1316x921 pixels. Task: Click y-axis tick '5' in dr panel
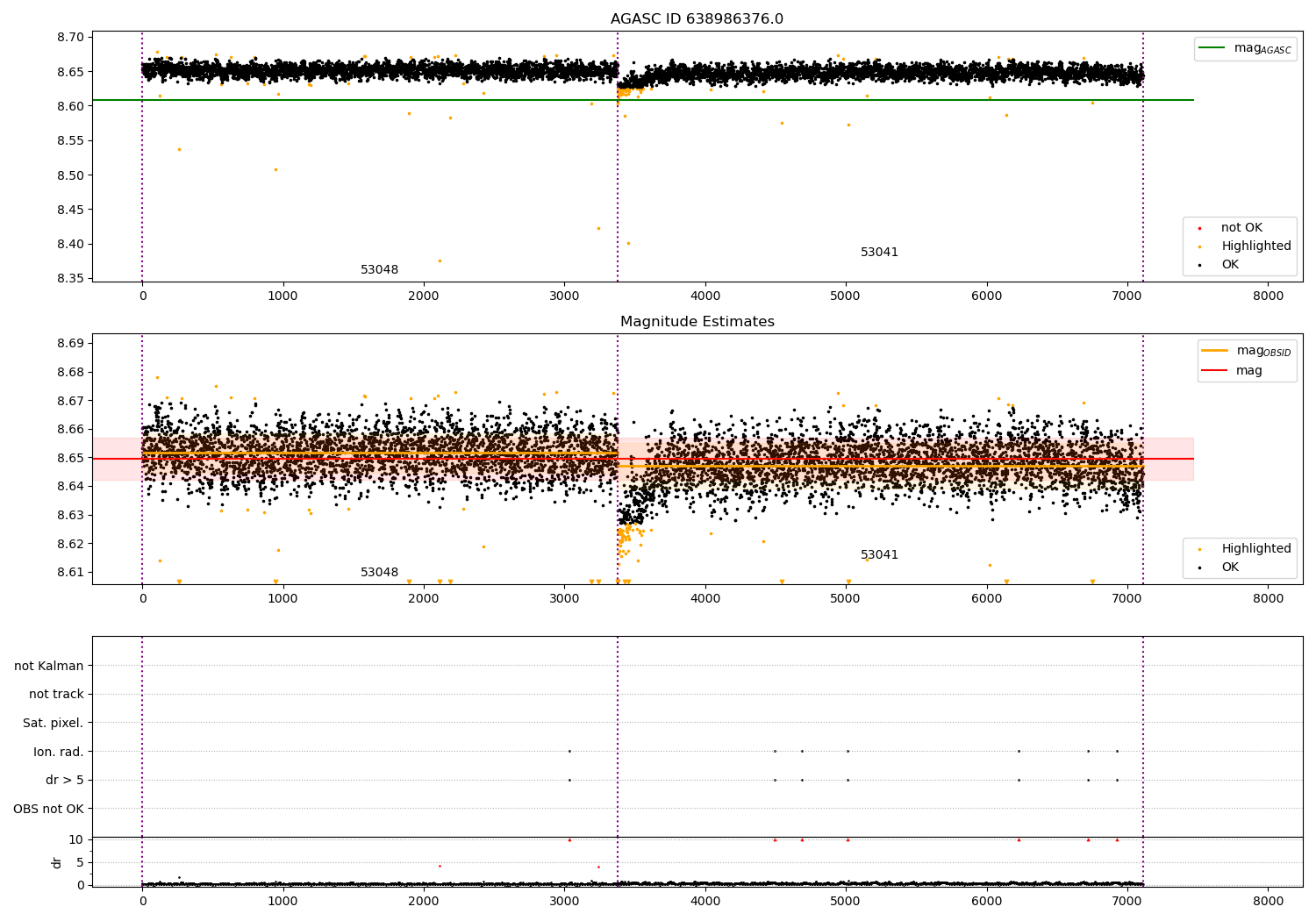(80, 862)
